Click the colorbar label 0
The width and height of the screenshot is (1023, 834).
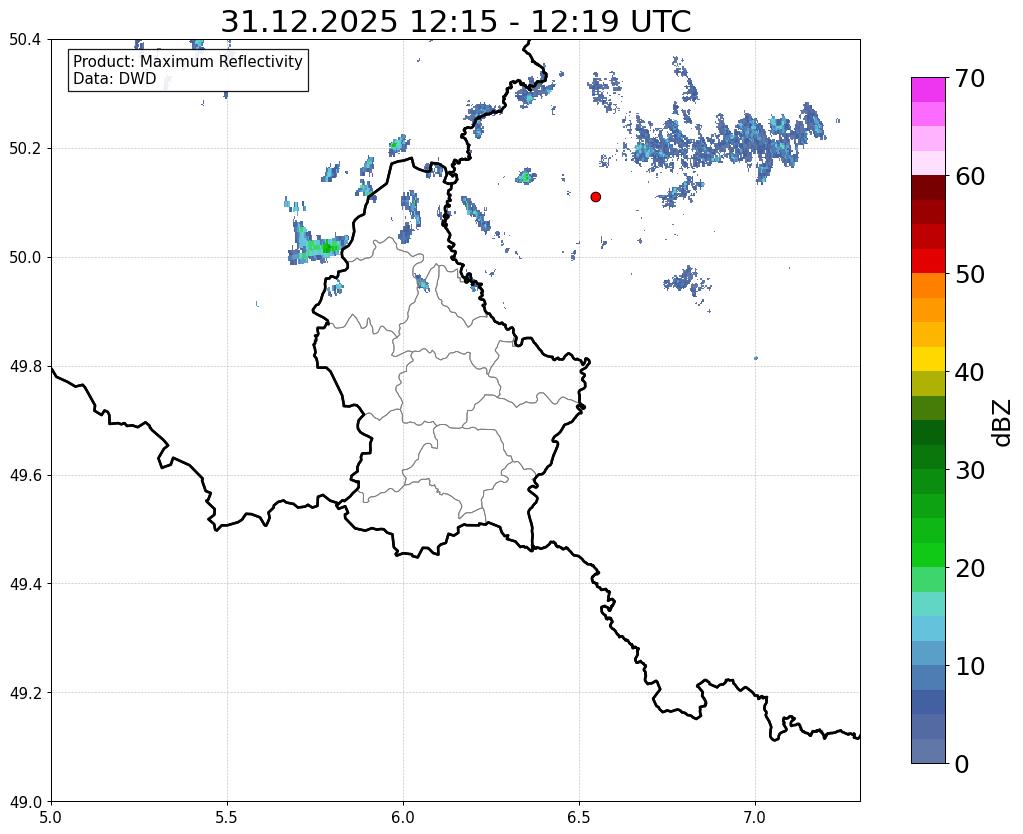click(962, 764)
